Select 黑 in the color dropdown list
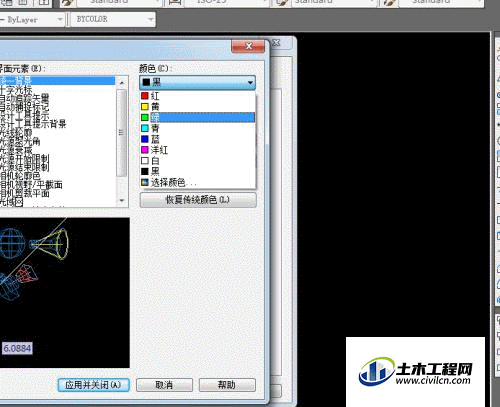 [197, 171]
